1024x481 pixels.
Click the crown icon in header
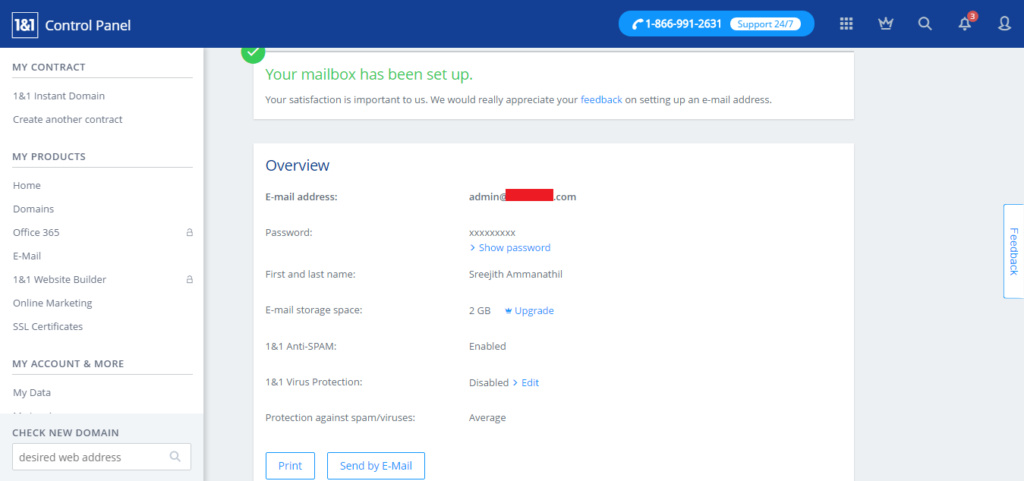tap(886, 23)
